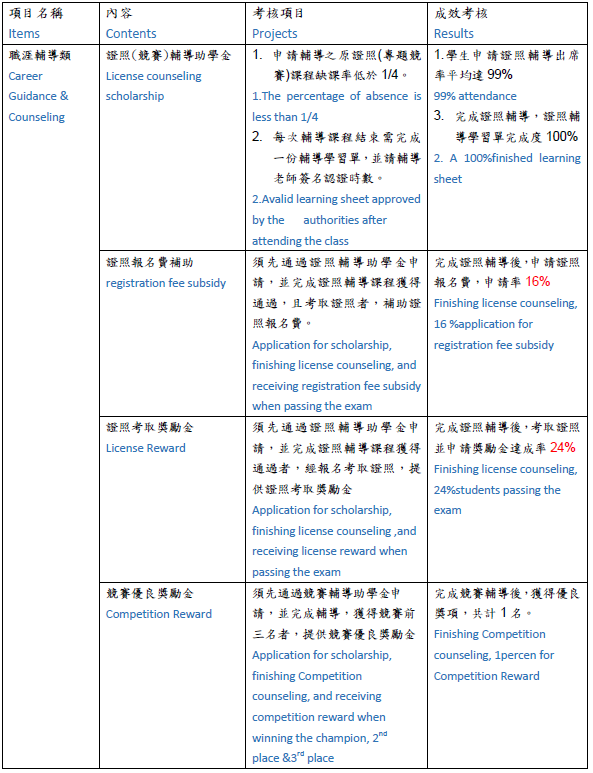Screen dimensions: 593x773
Task: Select 'less than 1/4' text line
Action: pyautogui.click(x=285, y=117)
